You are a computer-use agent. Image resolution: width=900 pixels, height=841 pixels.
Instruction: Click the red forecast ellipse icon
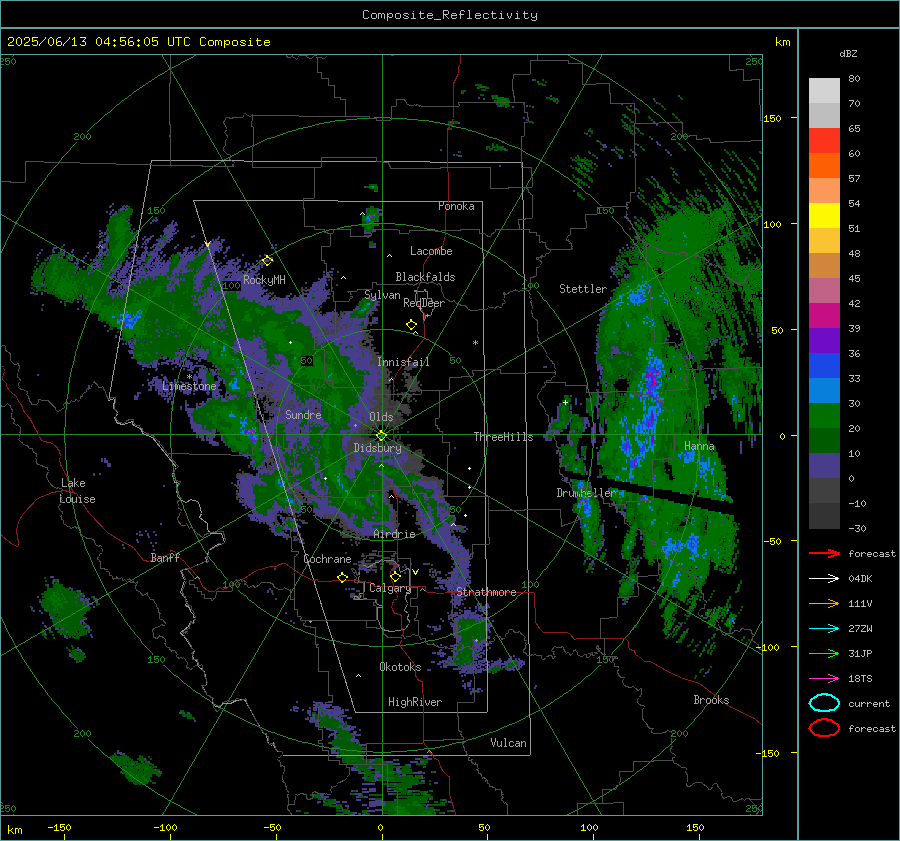824,728
